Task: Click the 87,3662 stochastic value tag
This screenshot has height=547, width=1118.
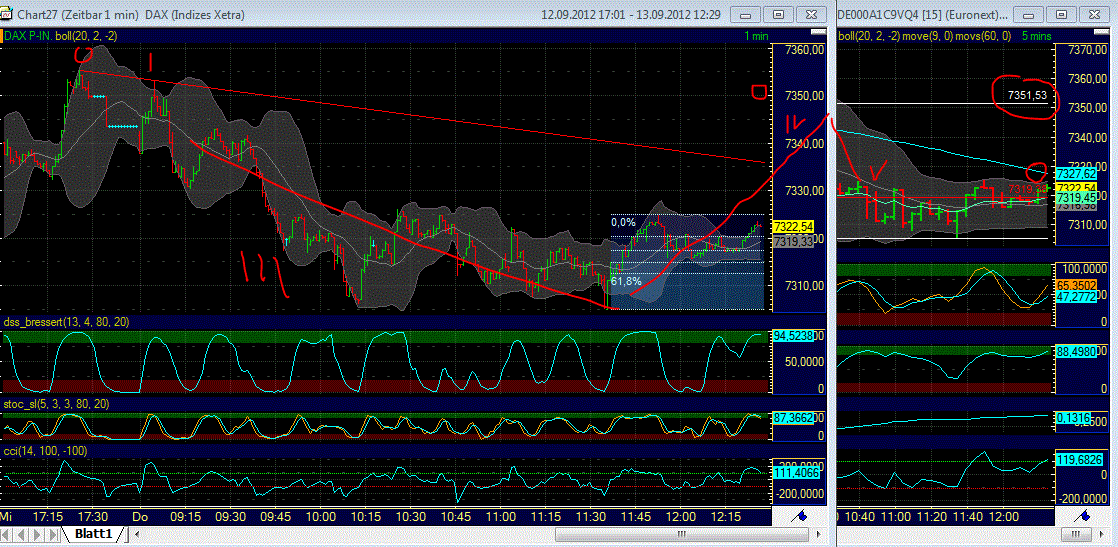Action: tap(793, 418)
